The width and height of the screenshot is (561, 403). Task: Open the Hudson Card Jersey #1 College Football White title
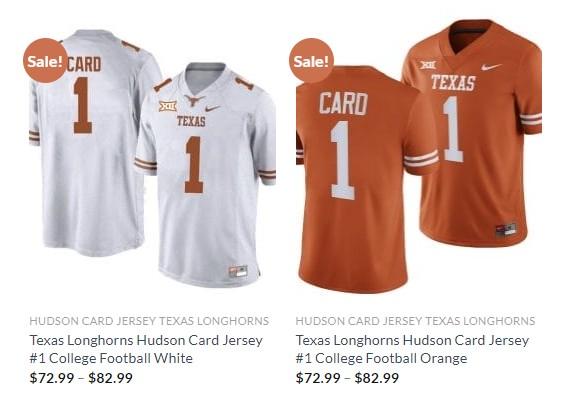(x=146, y=349)
